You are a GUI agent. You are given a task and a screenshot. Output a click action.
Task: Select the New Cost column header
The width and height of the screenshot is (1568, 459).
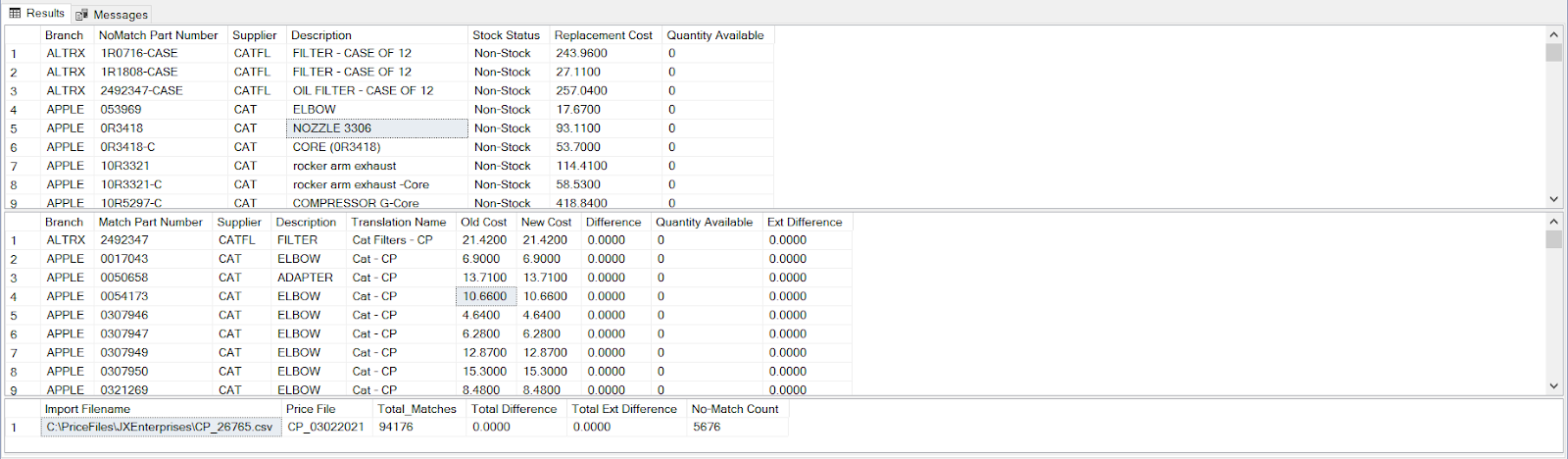(x=549, y=223)
